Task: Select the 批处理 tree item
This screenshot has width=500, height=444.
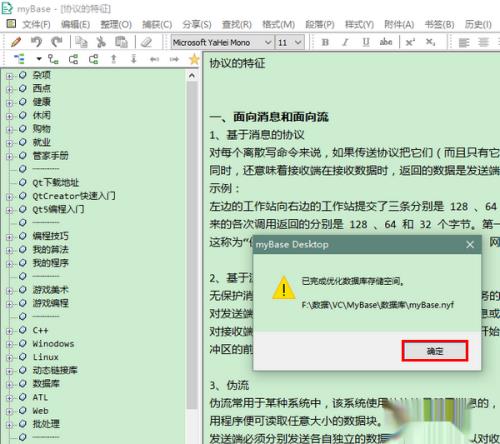Action: [x=46, y=424]
